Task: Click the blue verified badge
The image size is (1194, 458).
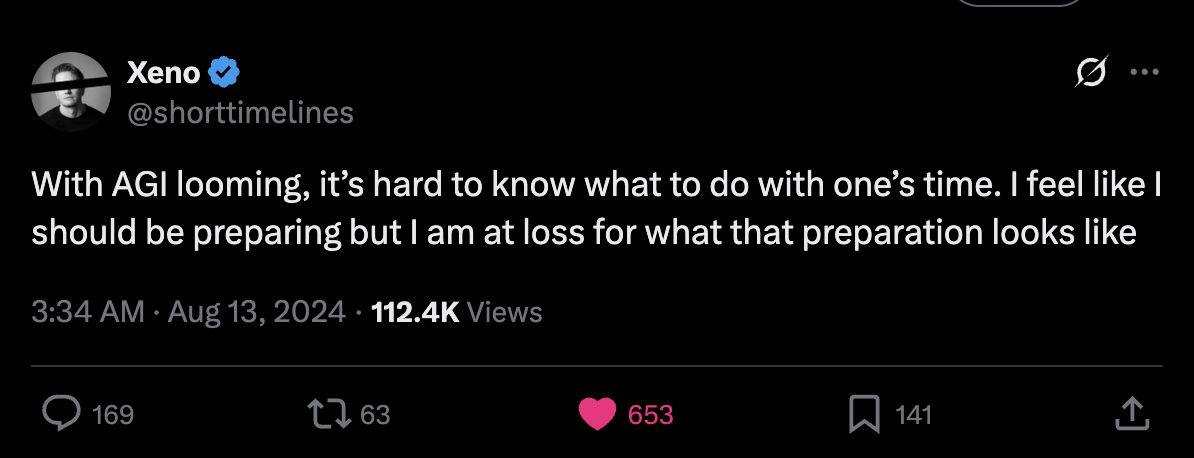Action: (x=223, y=72)
